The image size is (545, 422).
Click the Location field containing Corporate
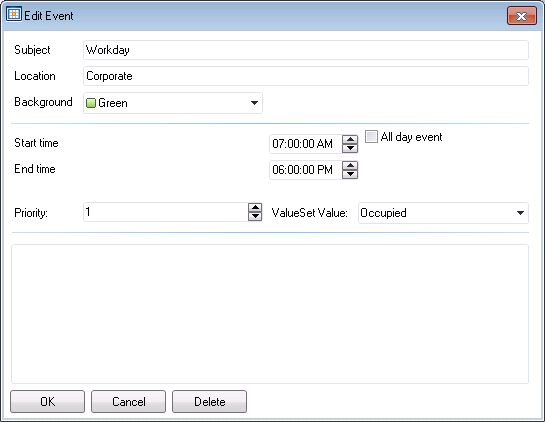(306, 76)
